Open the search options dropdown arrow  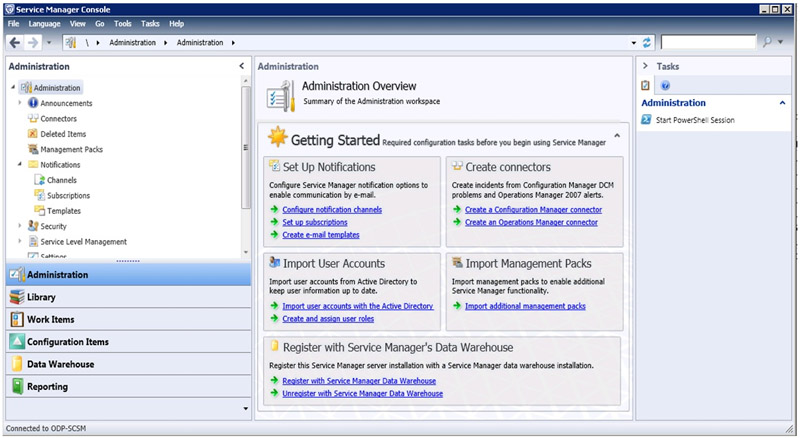[x=780, y=42]
